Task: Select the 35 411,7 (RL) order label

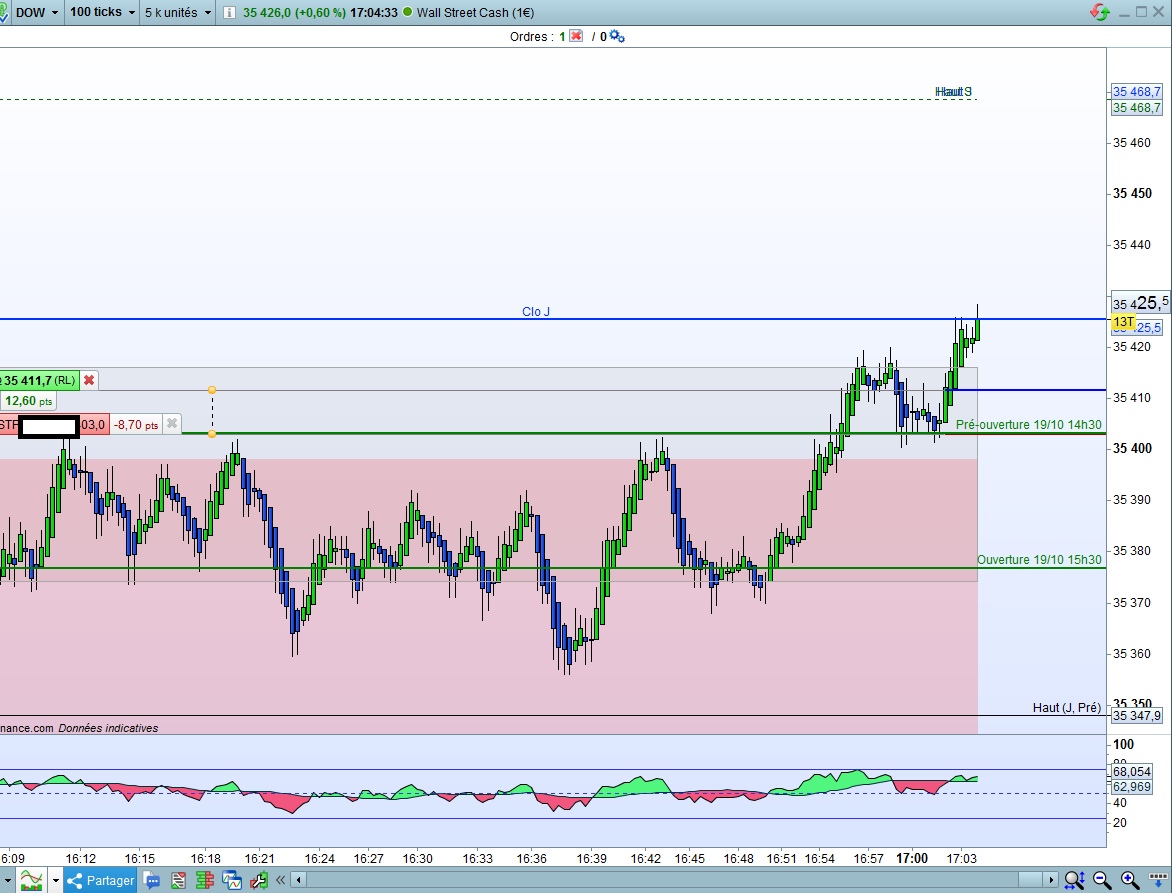Action: click(x=39, y=380)
